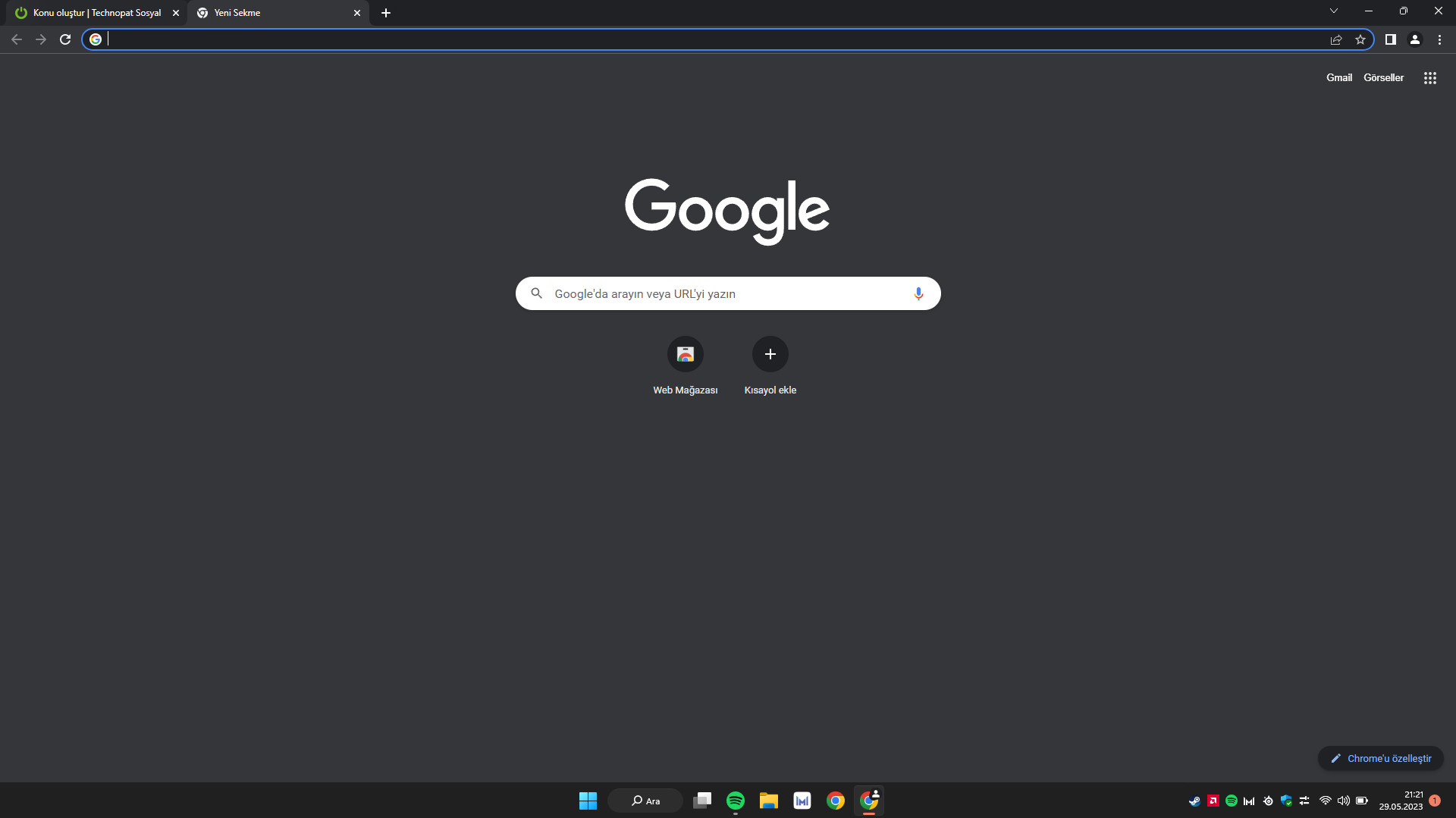Open Windows Security shield in the tray
The image size is (1456, 818).
coord(1286,801)
